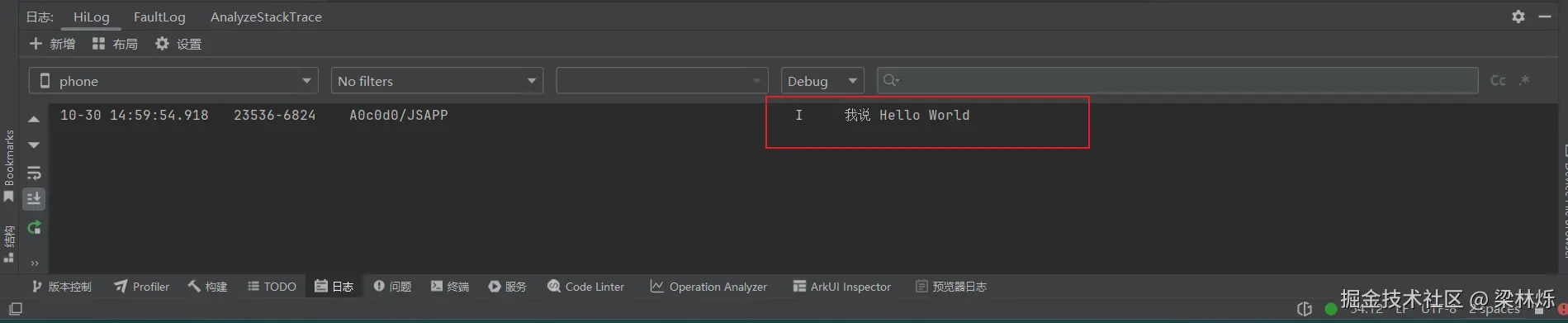Open the Operation Analyzer tool window

[x=708, y=287]
